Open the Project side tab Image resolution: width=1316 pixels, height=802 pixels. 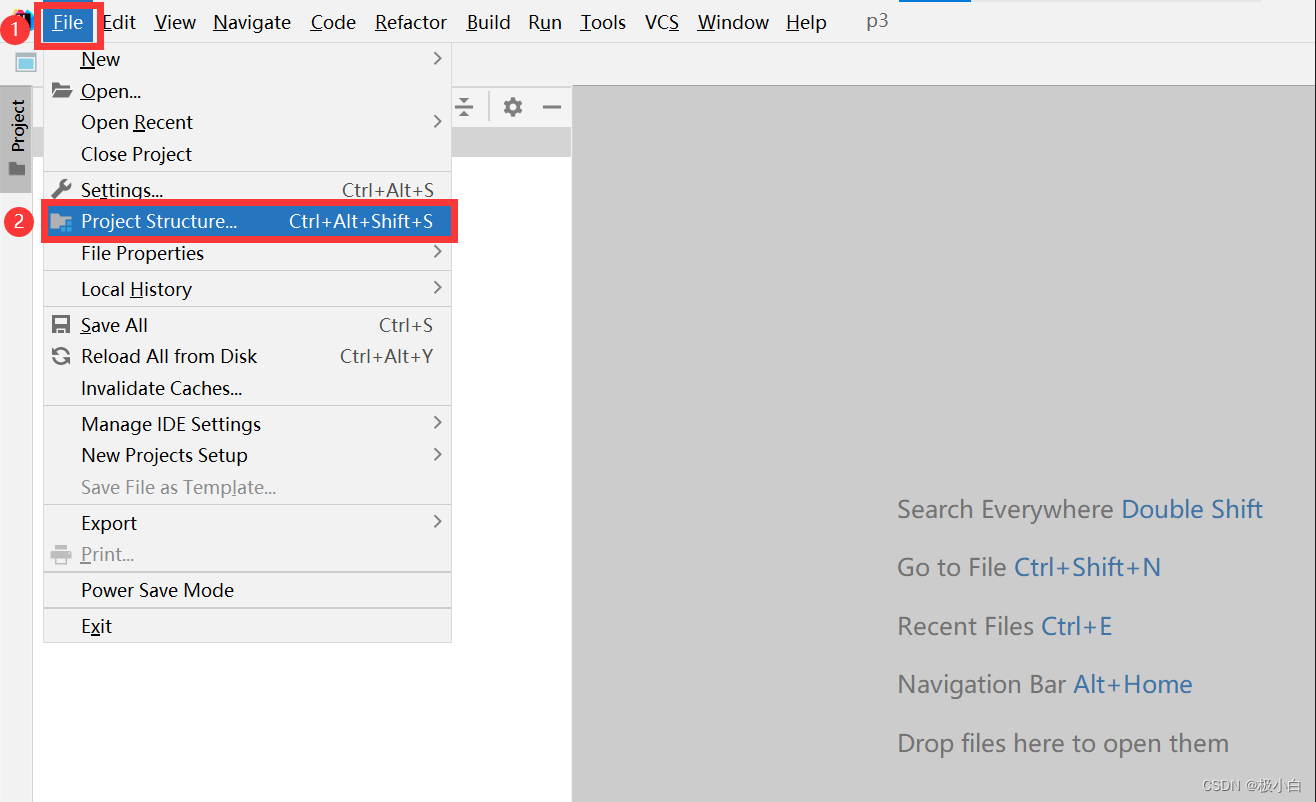[17, 139]
